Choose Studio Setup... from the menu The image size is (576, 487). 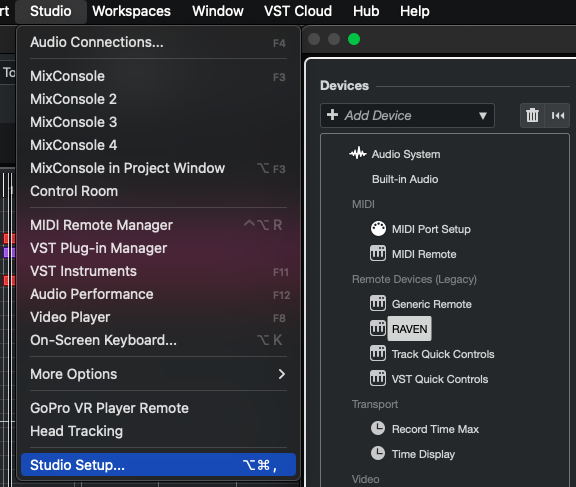tap(158, 465)
